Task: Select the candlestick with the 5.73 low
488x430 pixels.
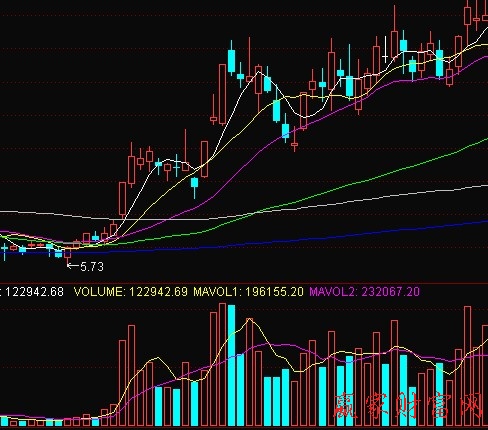Action: 68,255
